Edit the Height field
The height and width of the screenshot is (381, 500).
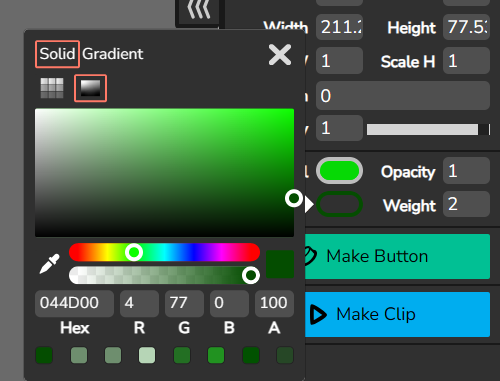coord(466,27)
